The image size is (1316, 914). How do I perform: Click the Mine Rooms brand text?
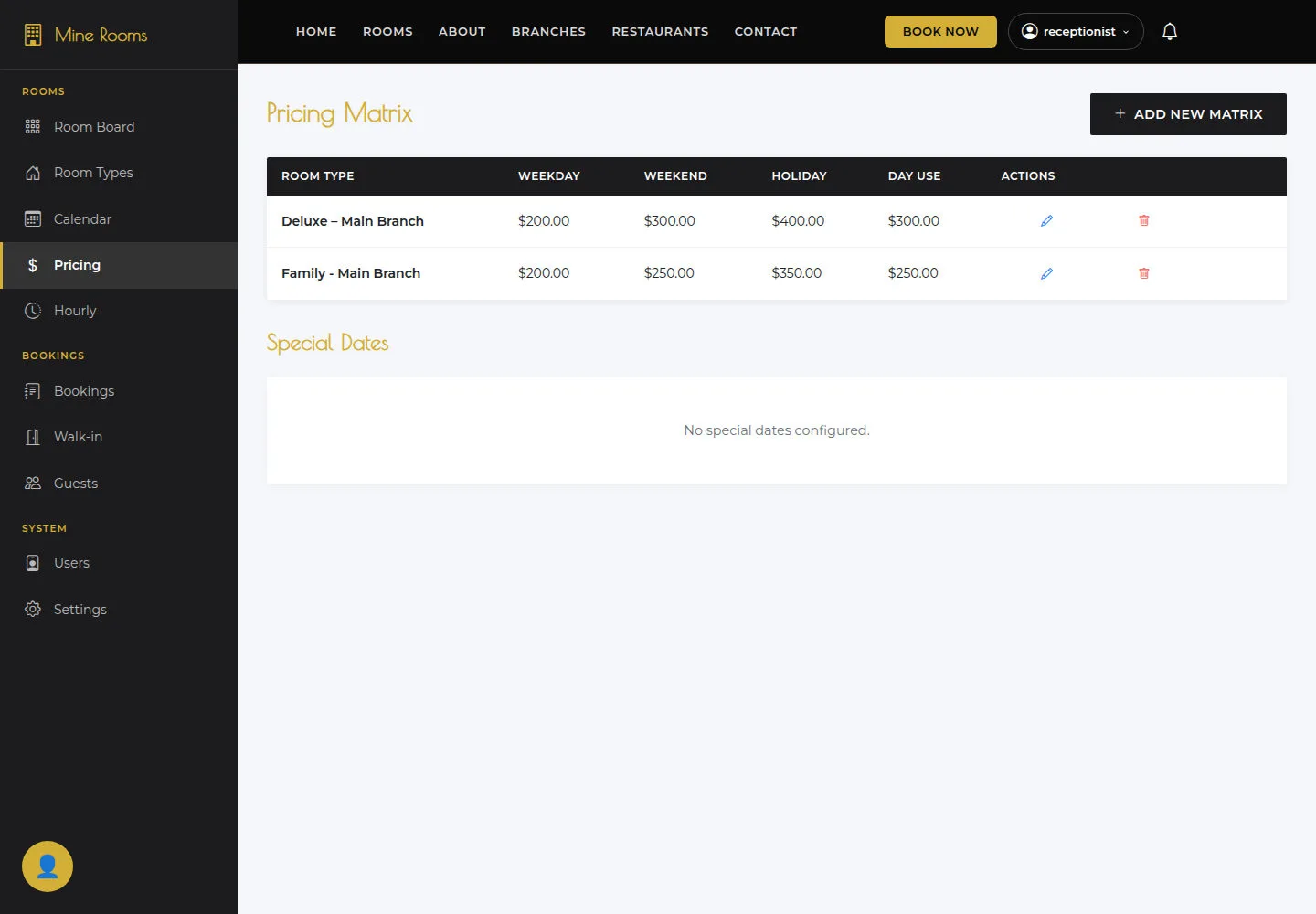click(101, 36)
